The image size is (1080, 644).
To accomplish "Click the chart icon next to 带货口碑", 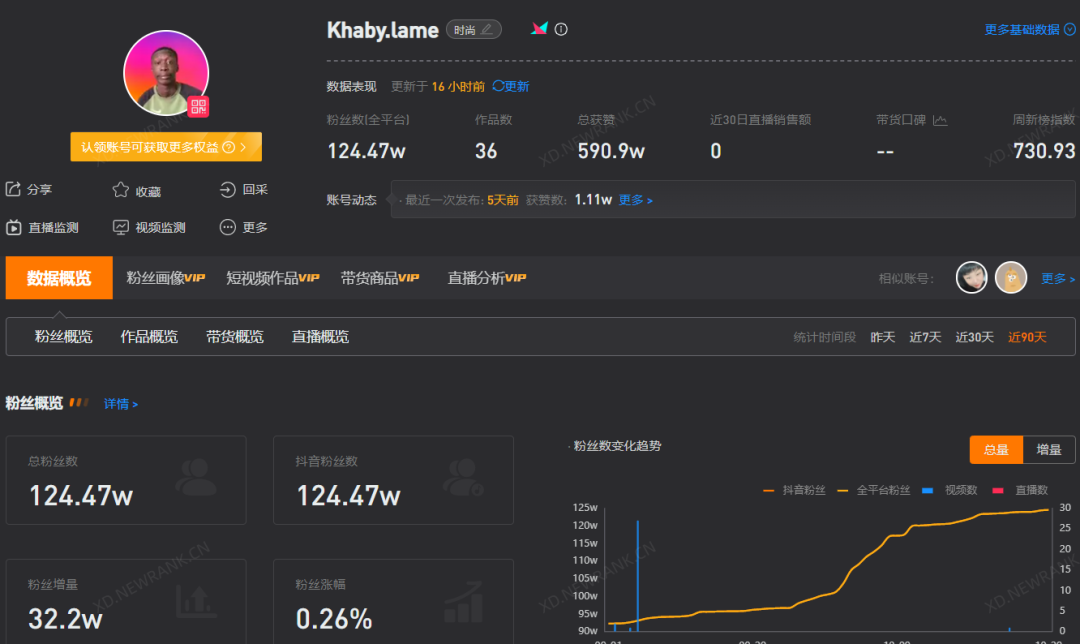I will pos(940,121).
